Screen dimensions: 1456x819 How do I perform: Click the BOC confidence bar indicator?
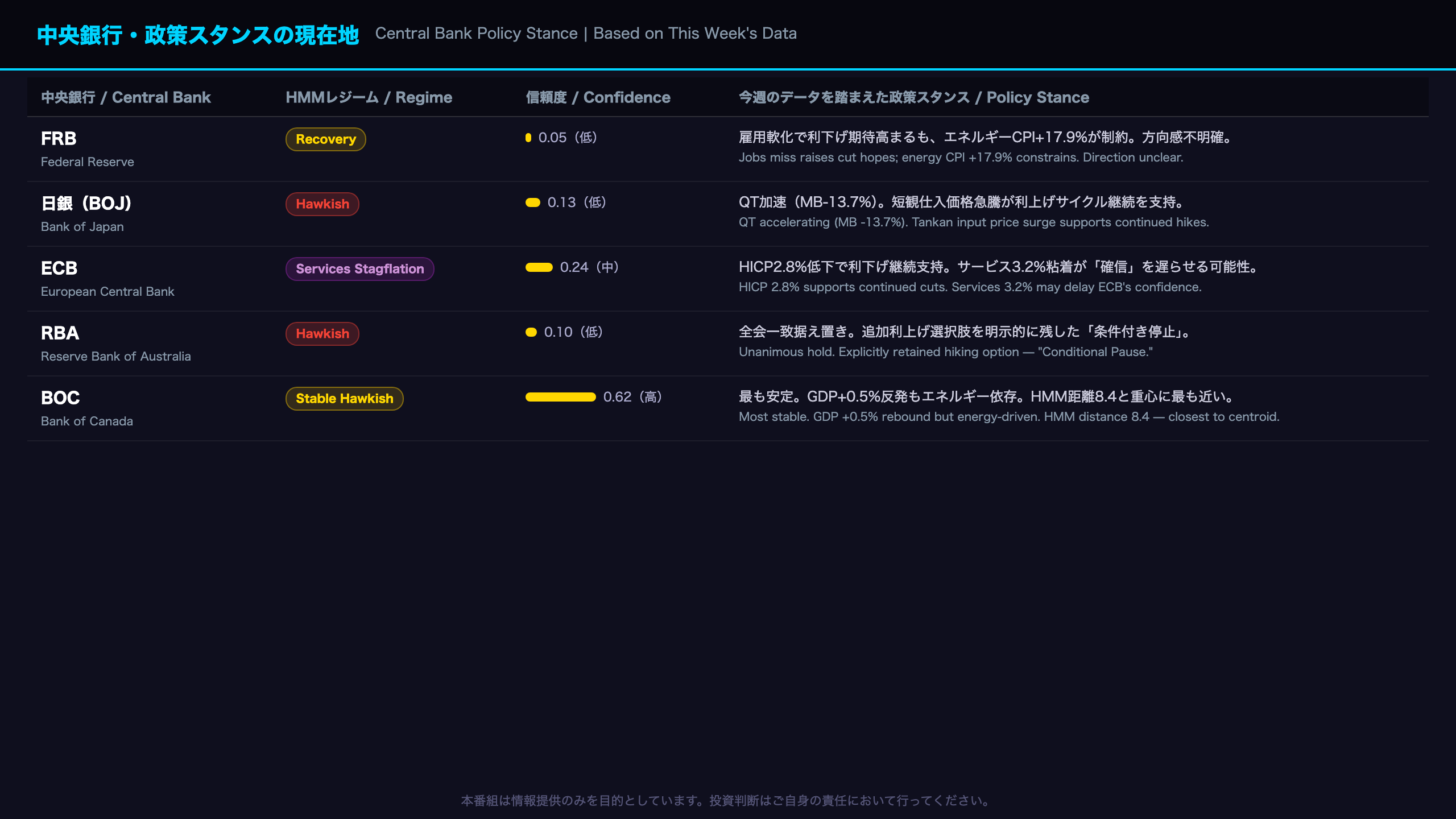coord(561,397)
